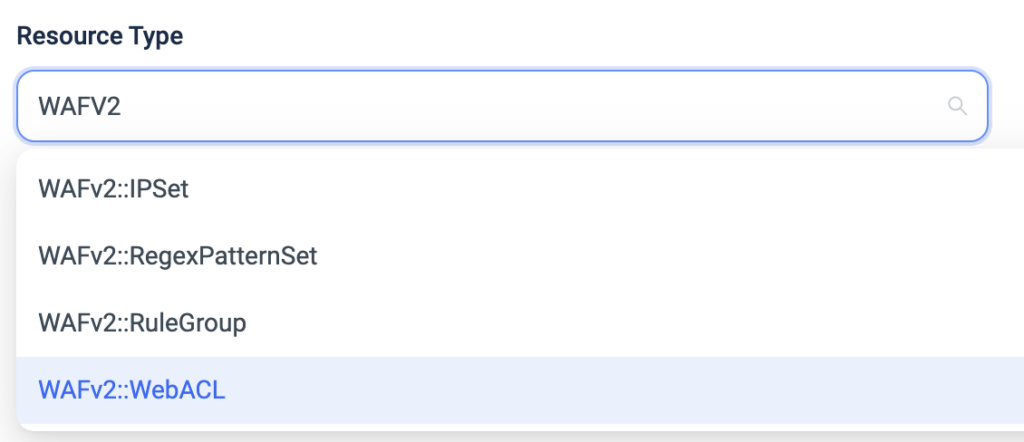Select third suggestion WAFv2::RuleGroup

[x=520, y=323]
